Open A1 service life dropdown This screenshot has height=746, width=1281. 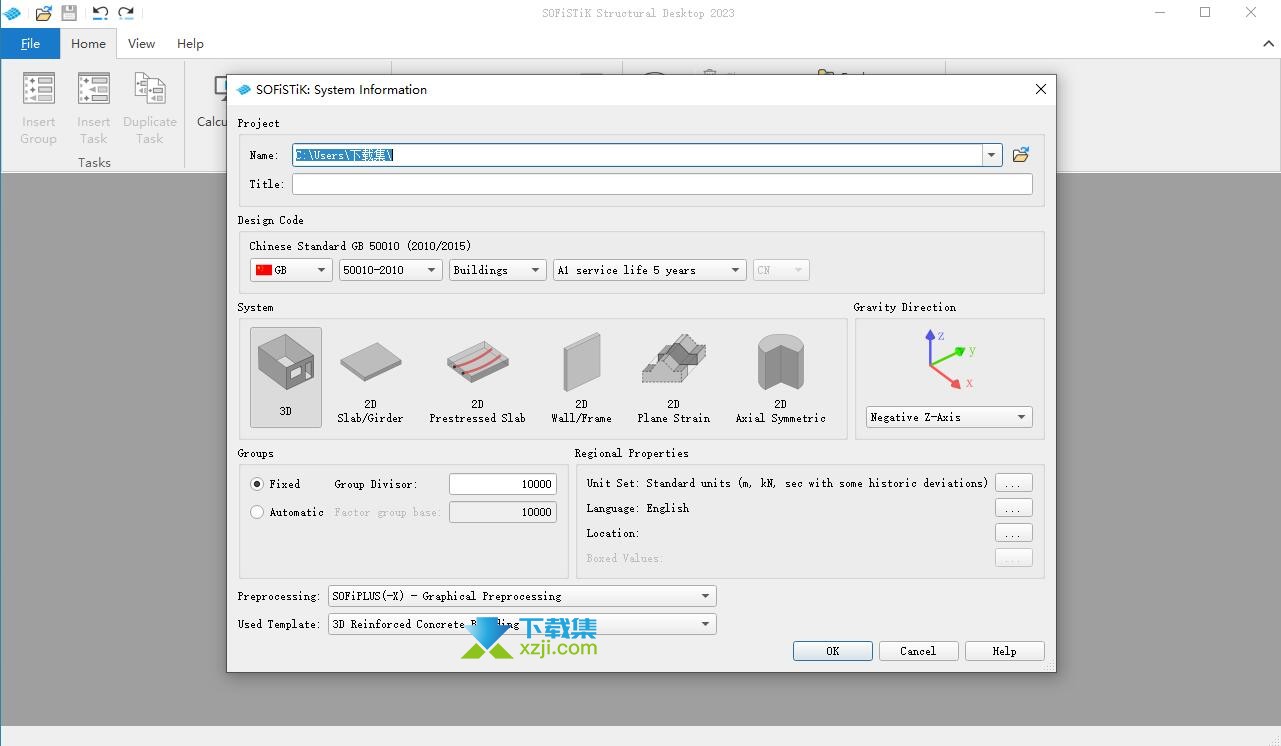[650, 270]
